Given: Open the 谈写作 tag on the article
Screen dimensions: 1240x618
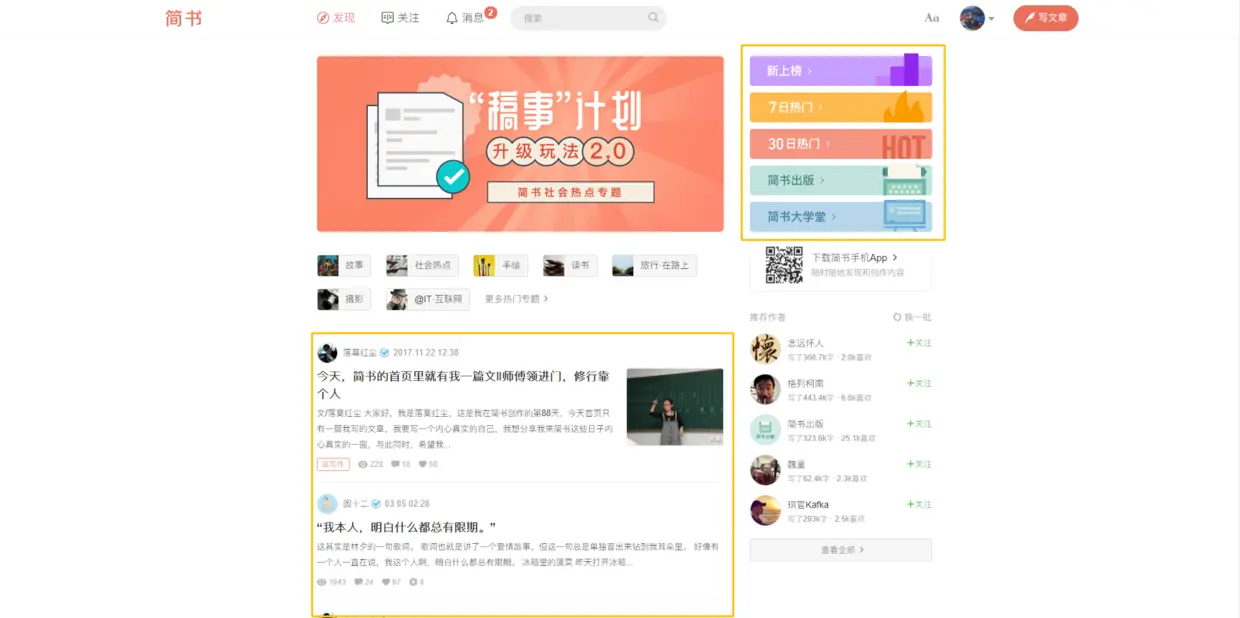Looking at the screenshot, I should coord(333,464).
